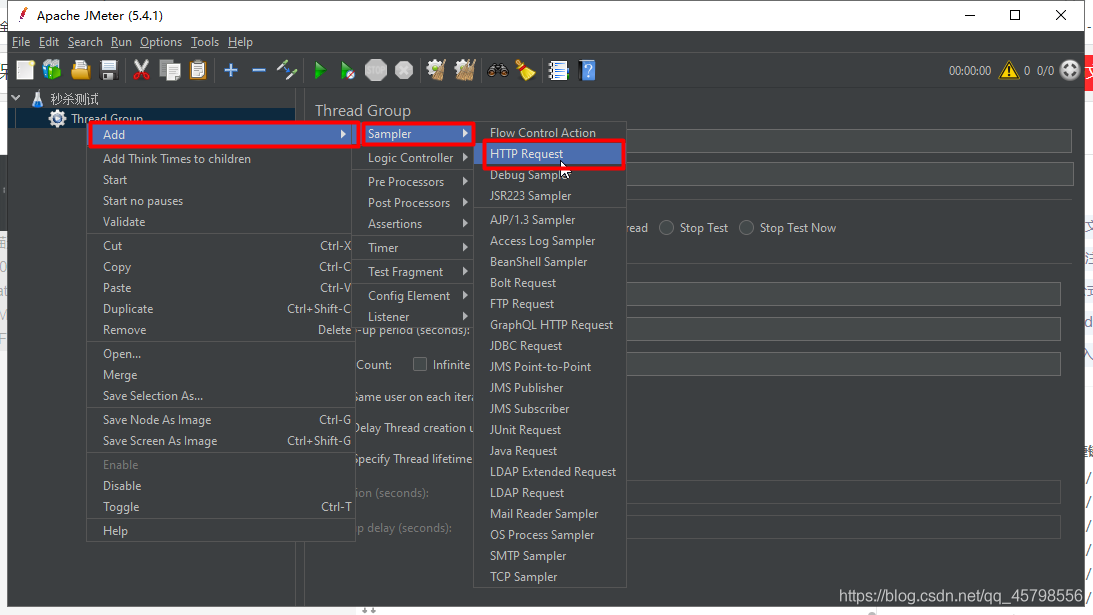Open the Function Helper dialog icon

(558, 70)
